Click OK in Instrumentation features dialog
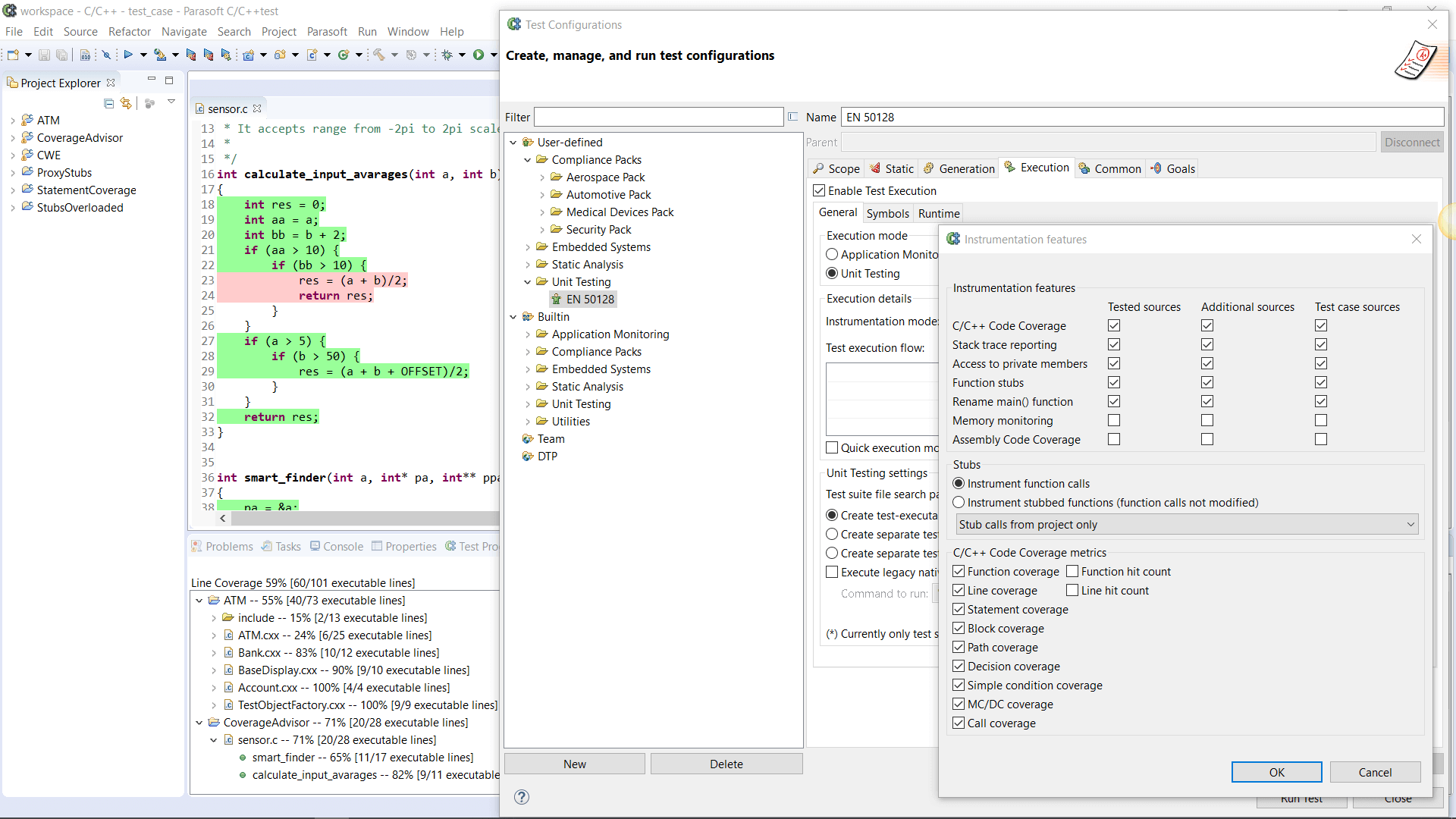Image resolution: width=1456 pixels, height=819 pixels. coord(1276,772)
